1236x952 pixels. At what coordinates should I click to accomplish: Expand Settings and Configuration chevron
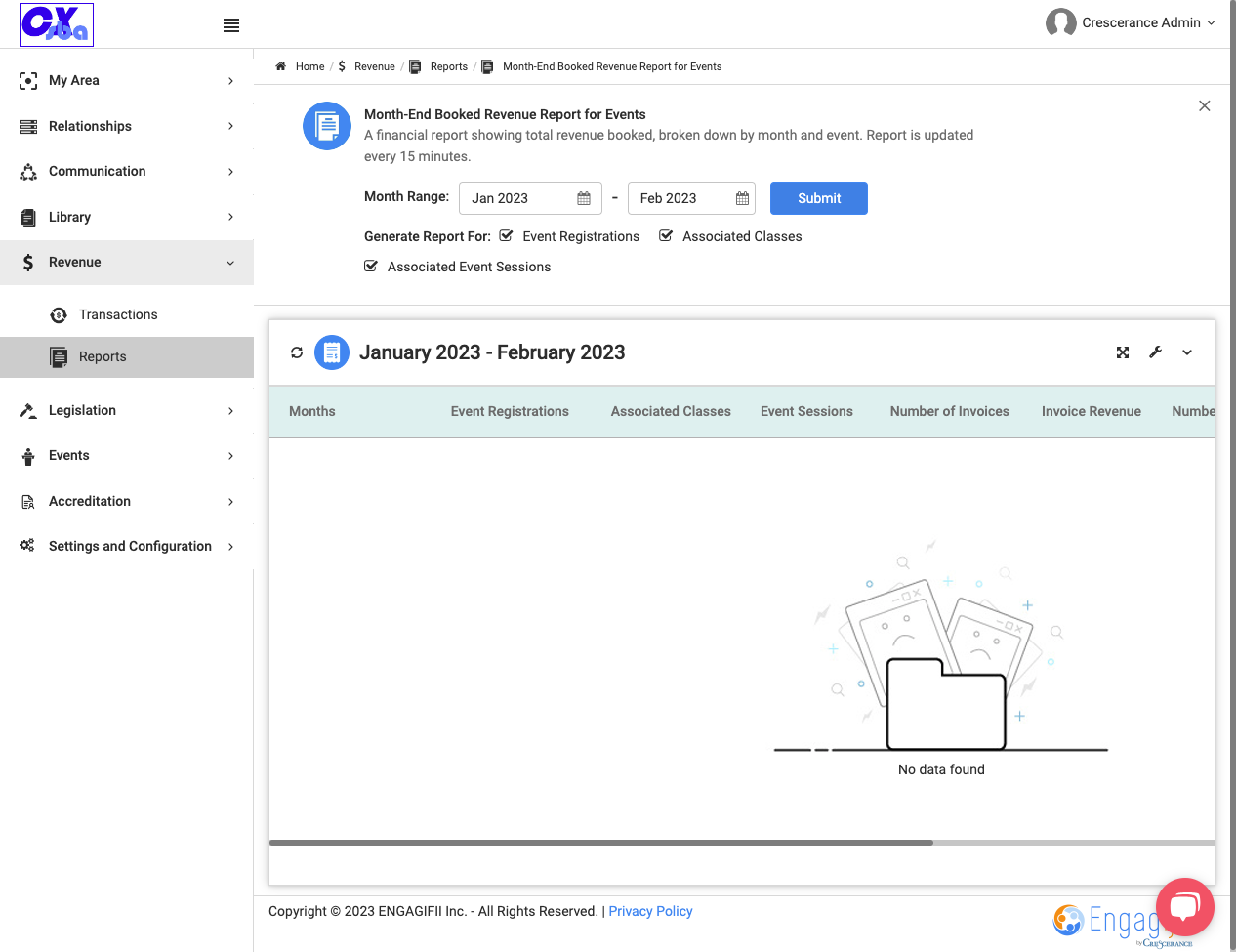(x=230, y=547)
